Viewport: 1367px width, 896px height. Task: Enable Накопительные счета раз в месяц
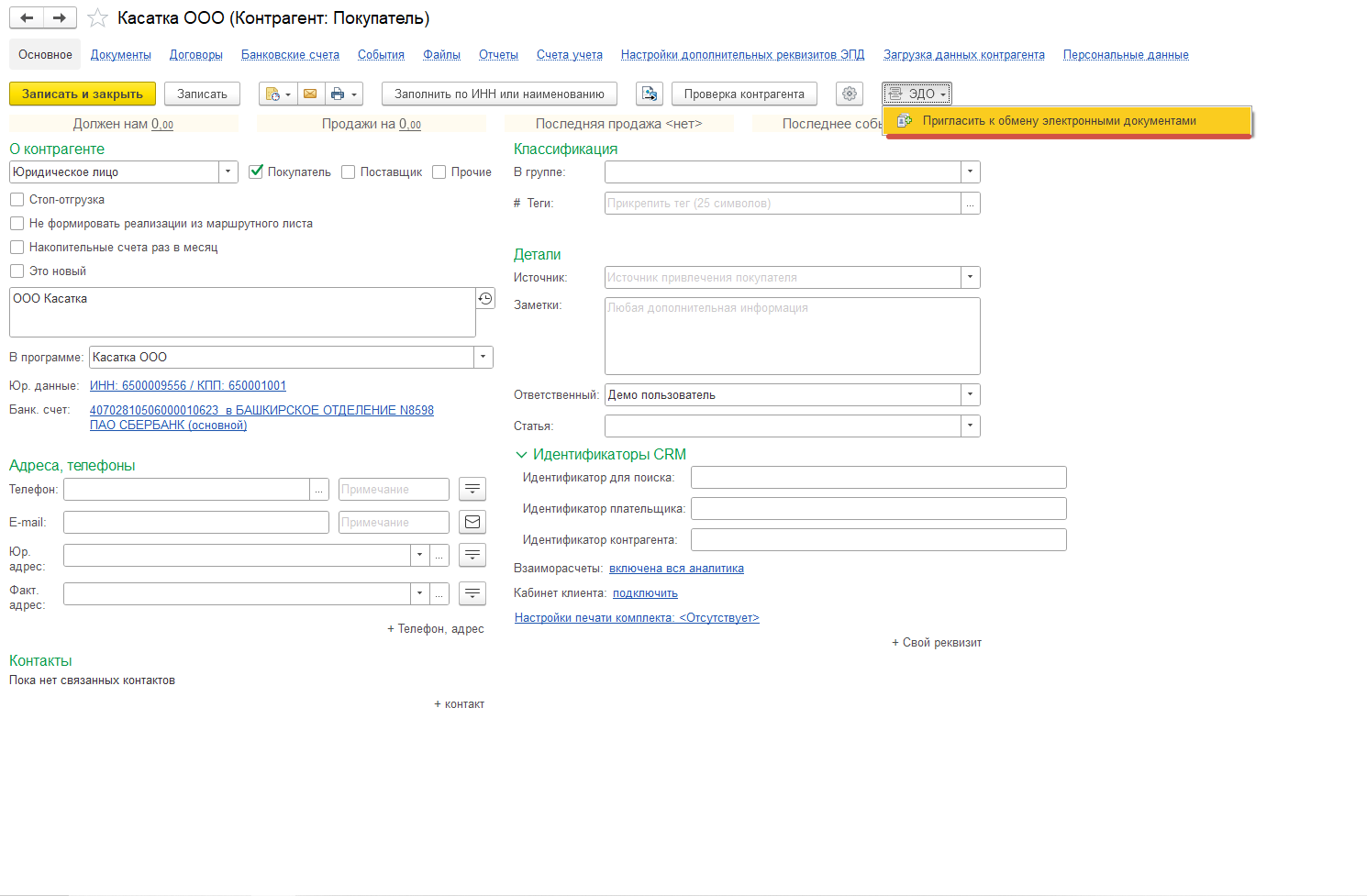click(x=17, y=247)
